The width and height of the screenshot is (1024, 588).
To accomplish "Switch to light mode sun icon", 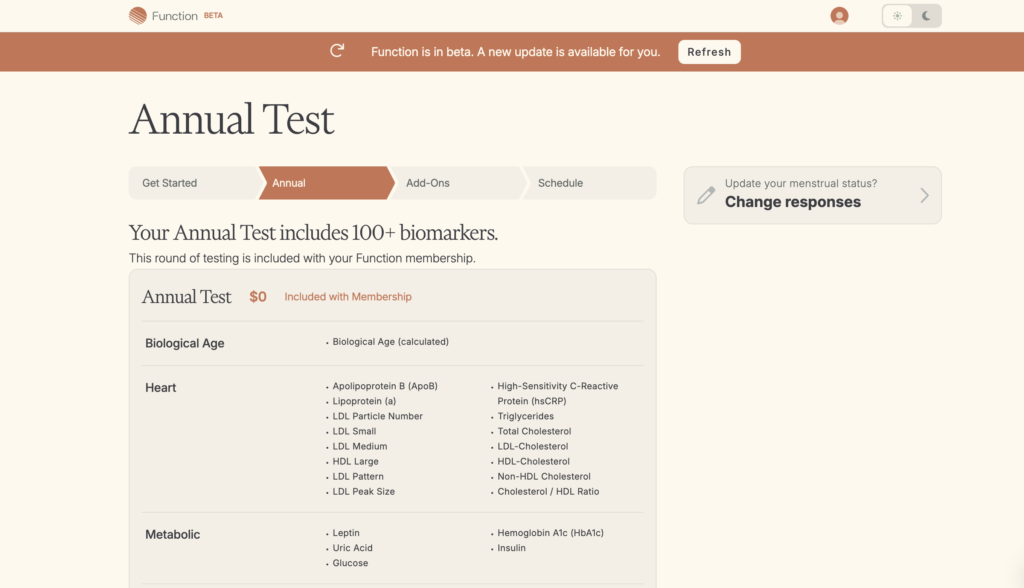I will (897, 16).
